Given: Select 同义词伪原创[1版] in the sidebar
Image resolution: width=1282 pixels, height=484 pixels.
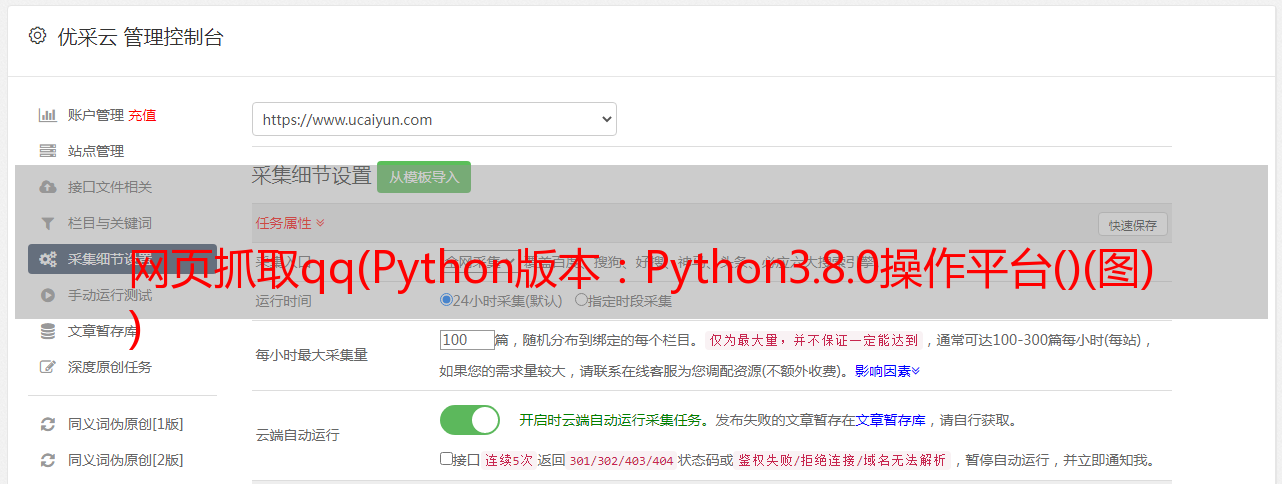Looking at the screenshot, I should tap(126, 424).
